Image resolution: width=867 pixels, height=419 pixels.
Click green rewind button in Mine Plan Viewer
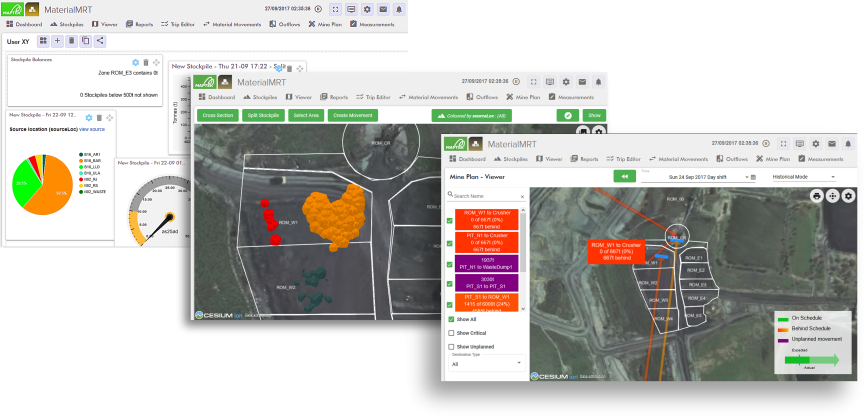pos(625,176)
